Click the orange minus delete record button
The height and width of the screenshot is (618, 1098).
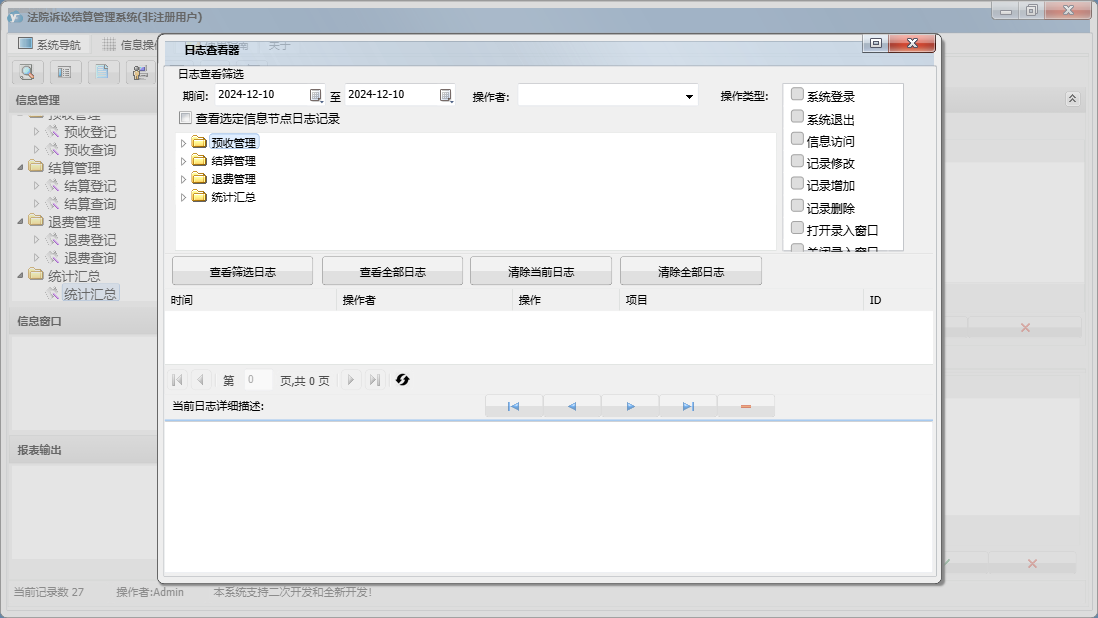[746, 407]
